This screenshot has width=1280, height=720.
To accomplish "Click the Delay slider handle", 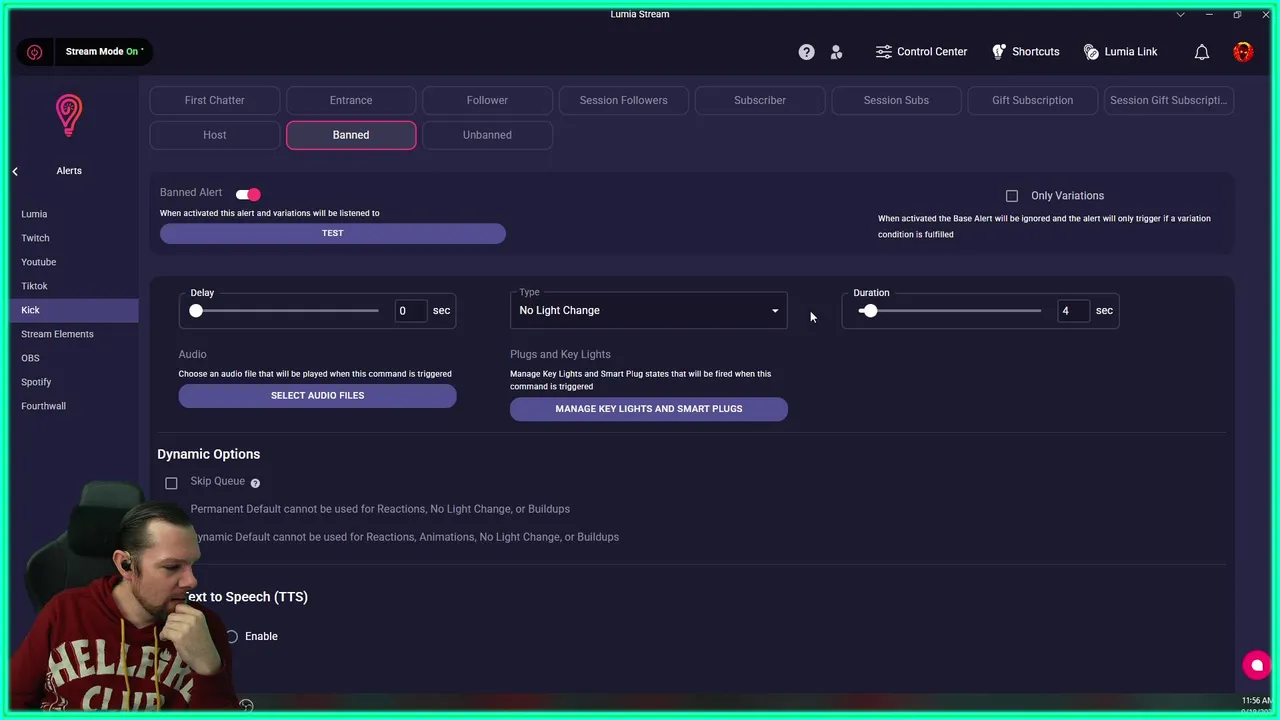I will click(196, 311).
